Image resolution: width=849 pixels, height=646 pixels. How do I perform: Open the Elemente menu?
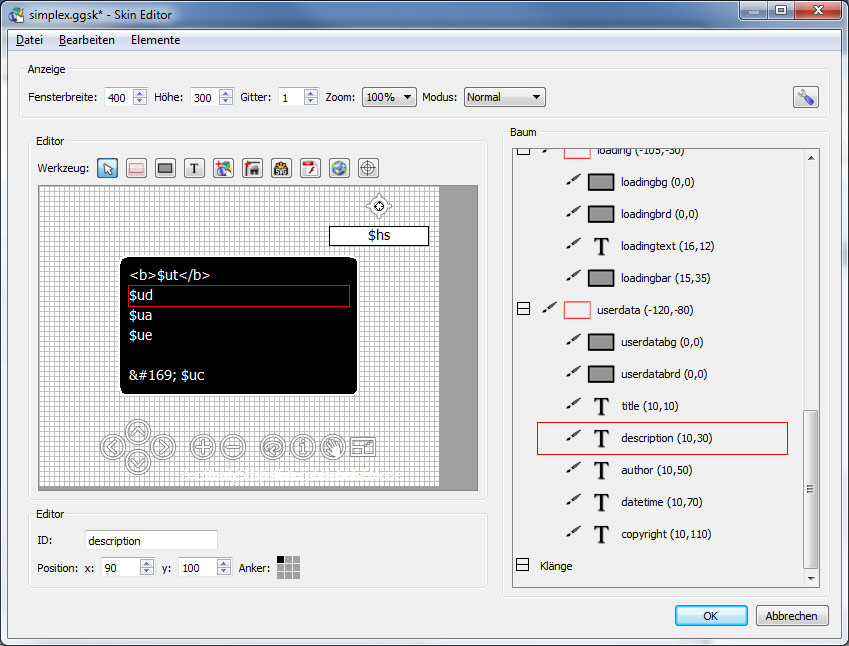(155, 40)
